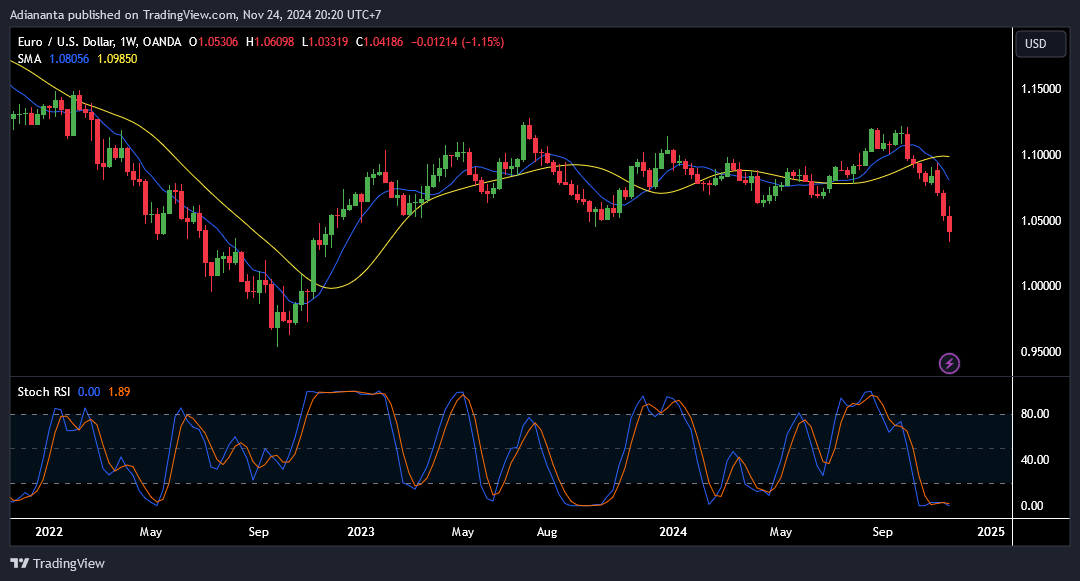Viewport: 1080px width, 581px height.
Task: Click the Stoch RSI blue value 0.00
Action: point(89,392)
